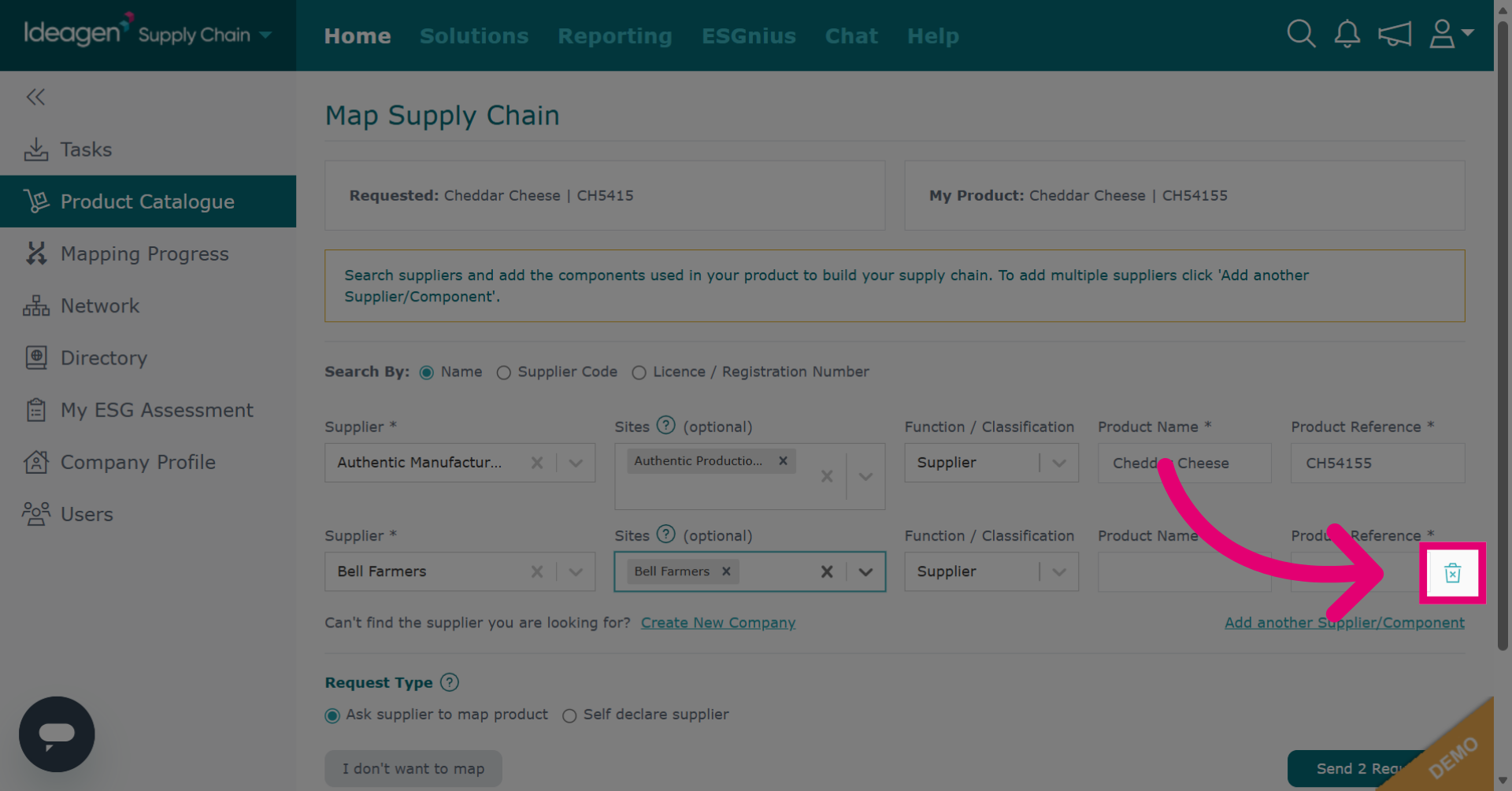Click the CH54155 product reference field
Viewport: 1512px width, 791px height.
(1377, 463)
